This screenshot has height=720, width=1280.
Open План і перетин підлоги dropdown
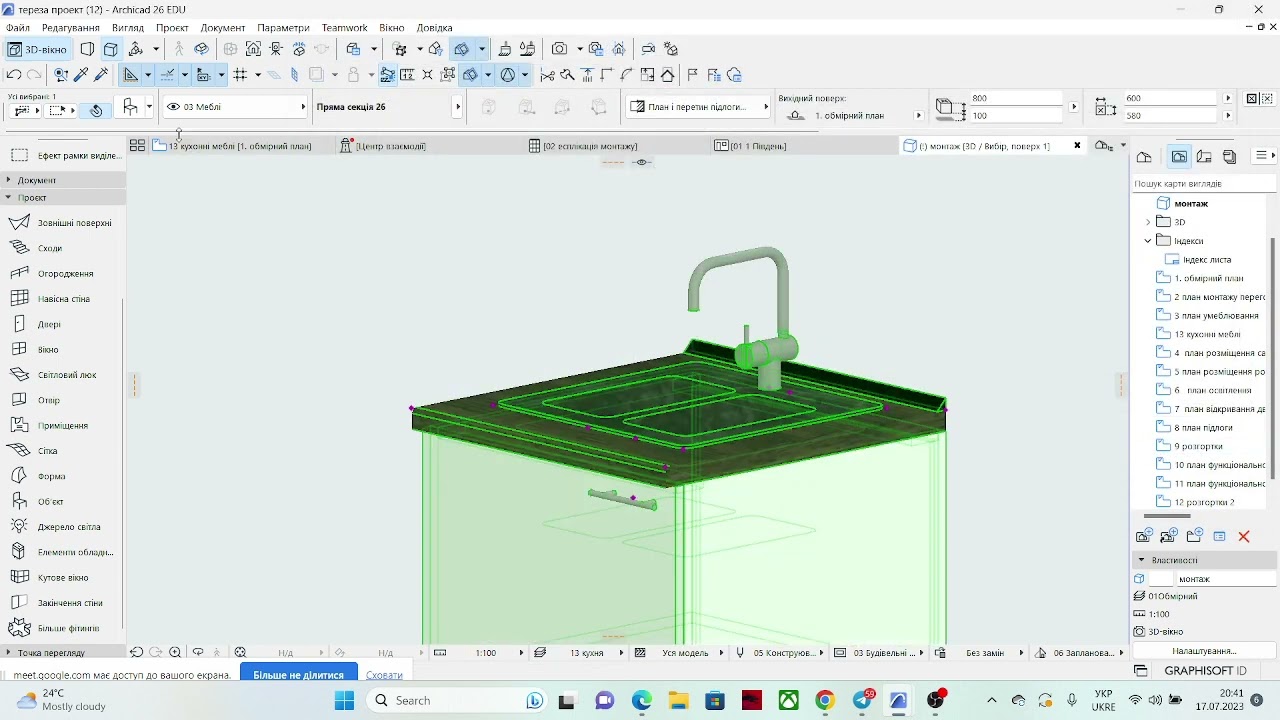[x=699, y=107]
